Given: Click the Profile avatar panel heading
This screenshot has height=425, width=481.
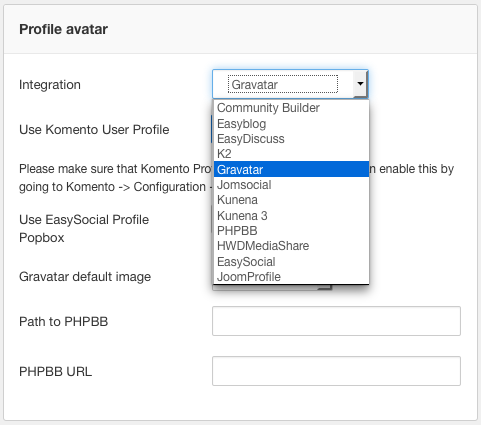Looking at the screenshot, I should (x=63, y=29).
